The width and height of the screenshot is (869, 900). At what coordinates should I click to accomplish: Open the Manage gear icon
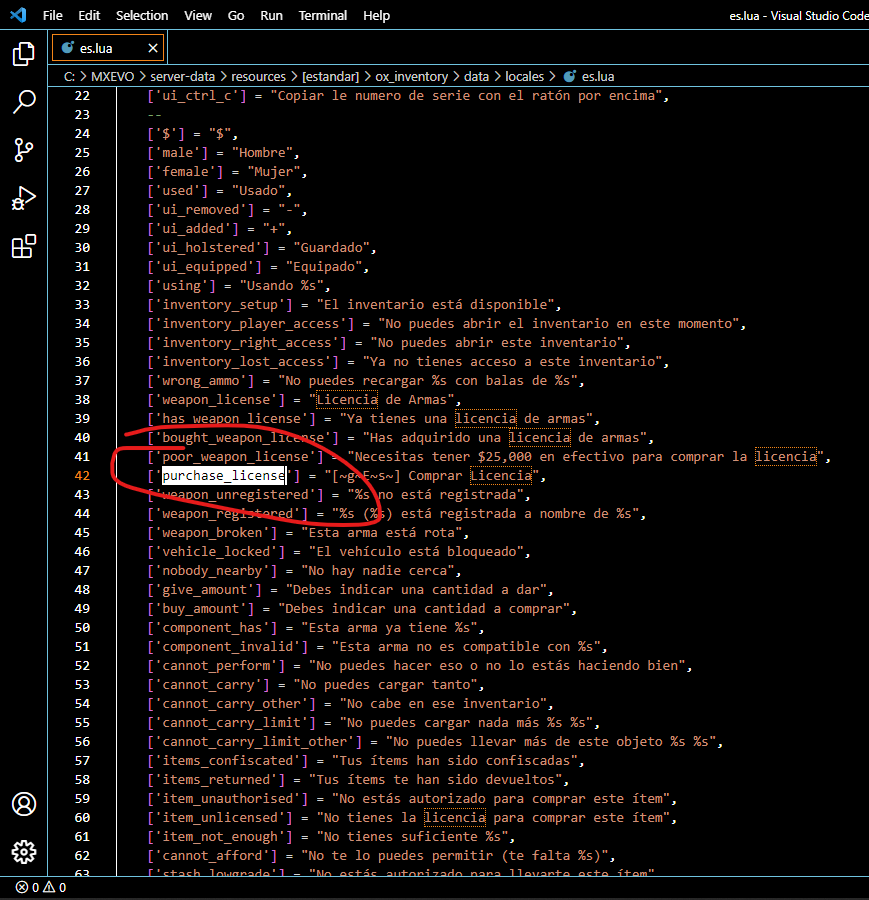tap(24, 852)
